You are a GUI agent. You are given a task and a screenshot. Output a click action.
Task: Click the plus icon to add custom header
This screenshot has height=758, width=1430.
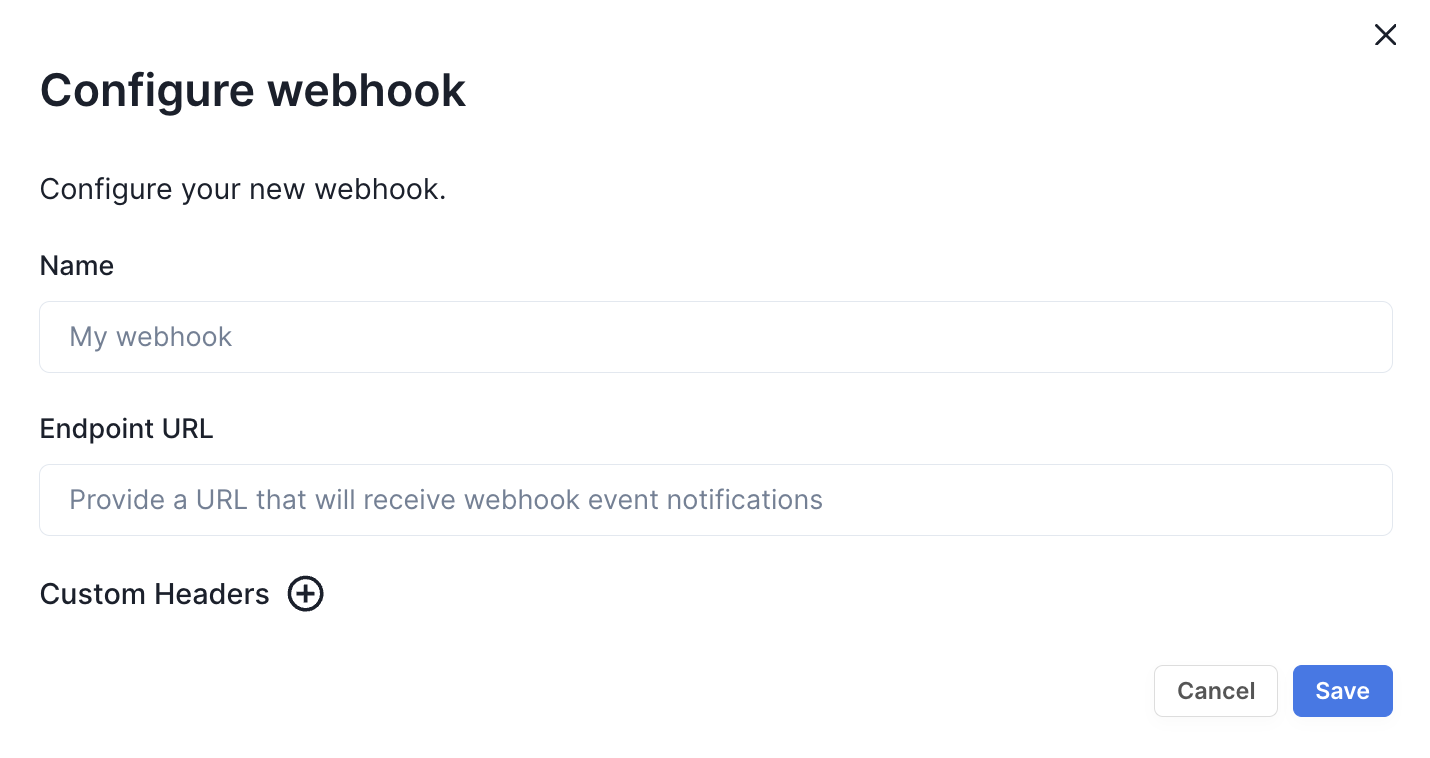(x=306, y=594)
